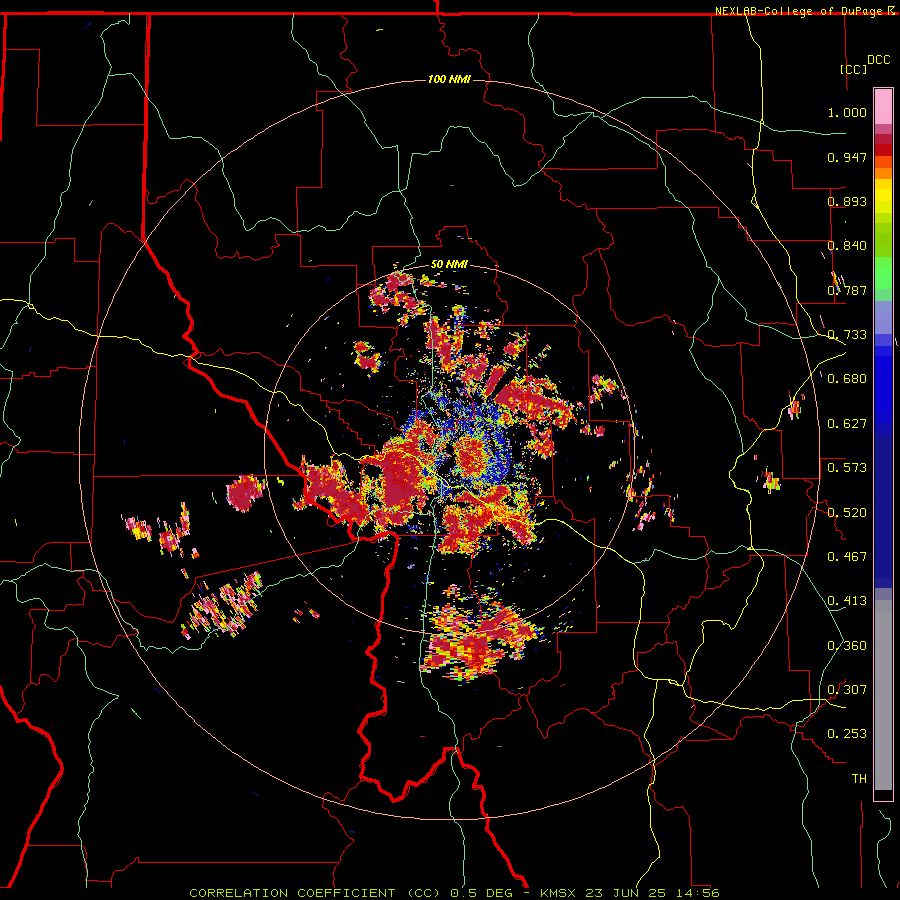The height and width of the screenshot is (900, 900).
Task: Click the [CC] label above the color scale
Action: click(x=854, y=69)
